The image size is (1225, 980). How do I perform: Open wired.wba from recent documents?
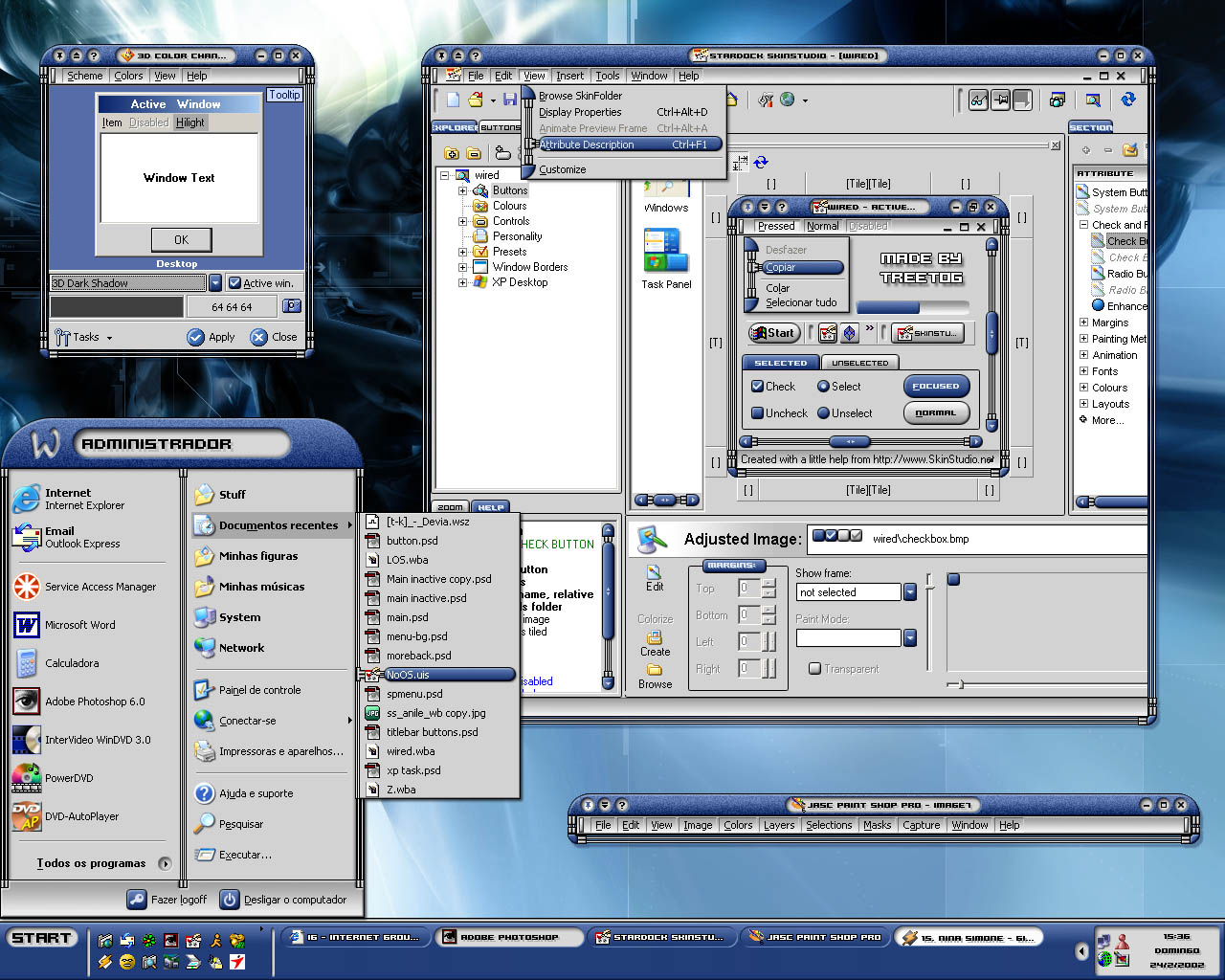click(x=438, y=751)
